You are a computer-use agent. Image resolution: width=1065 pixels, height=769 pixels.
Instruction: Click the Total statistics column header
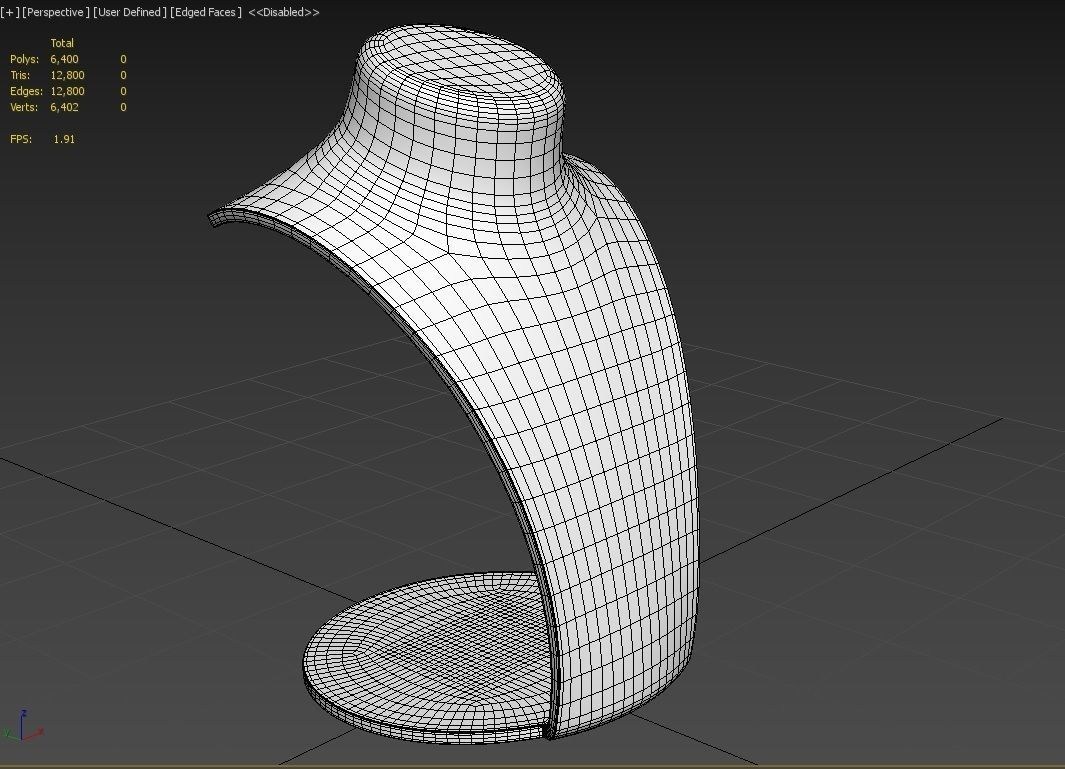coord(62,43)
